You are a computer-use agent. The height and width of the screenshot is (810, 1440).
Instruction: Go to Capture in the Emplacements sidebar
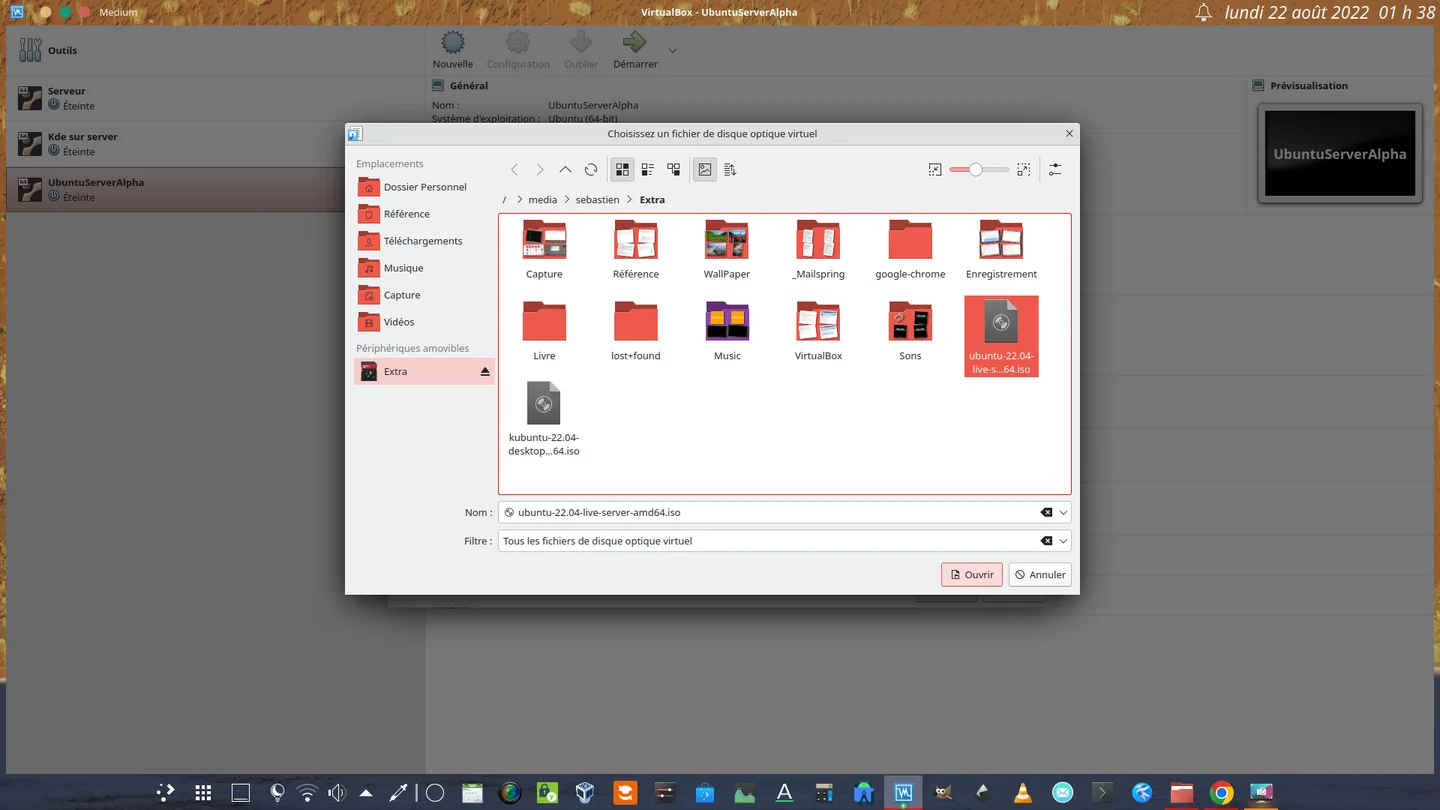pyautogui.click(x=424, y=295)
